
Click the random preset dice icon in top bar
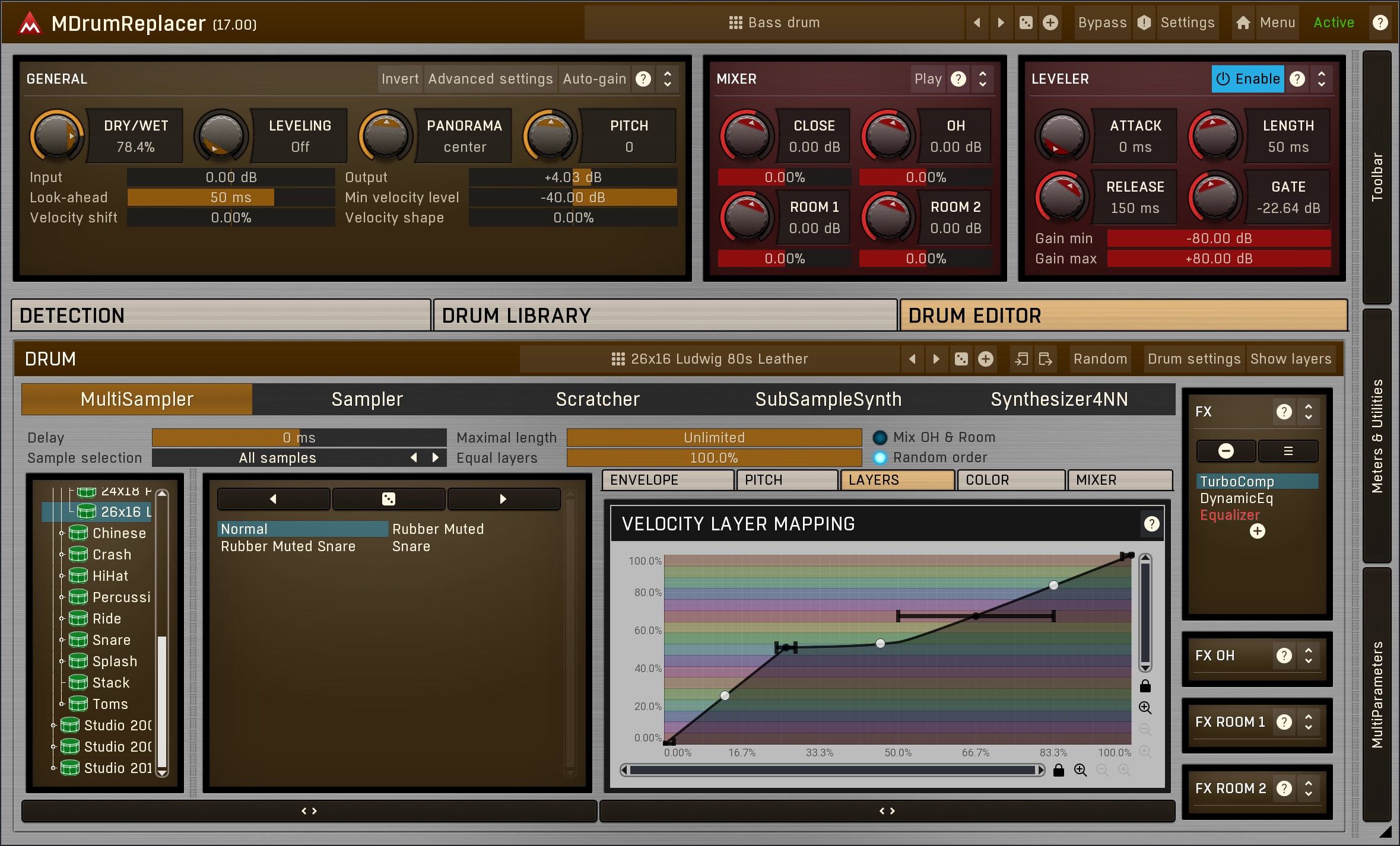[1026, 23]
